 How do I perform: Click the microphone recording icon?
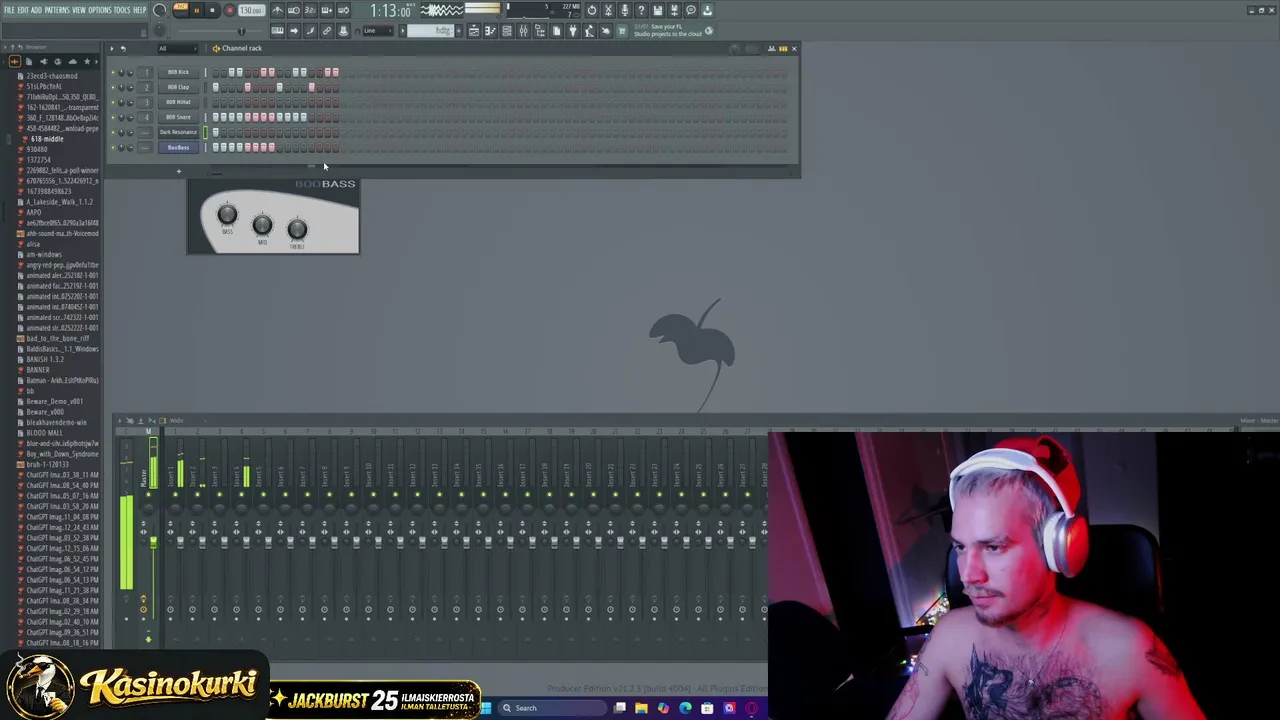pos(625,11)
